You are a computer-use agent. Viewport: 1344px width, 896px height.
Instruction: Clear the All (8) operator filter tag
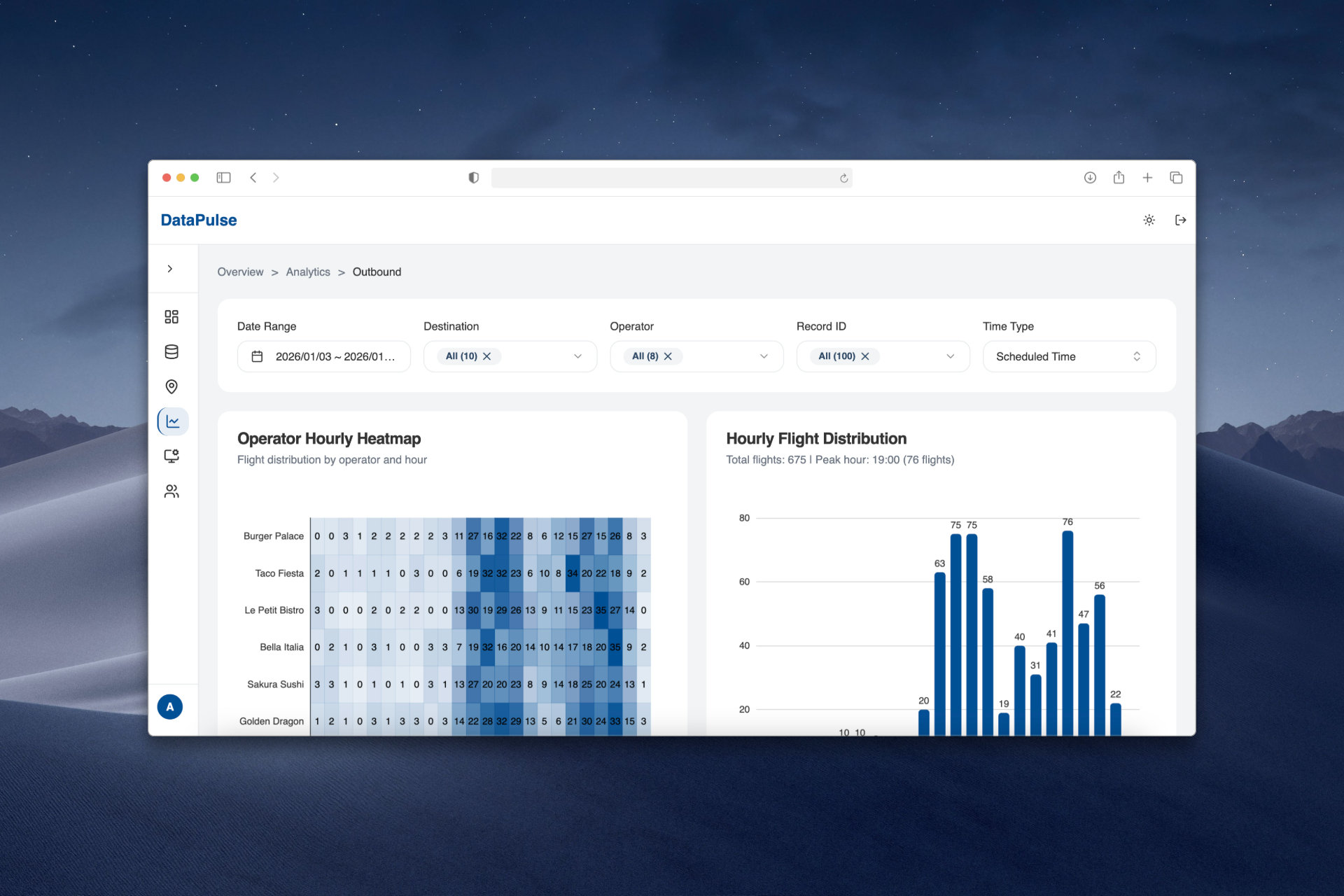click(668, 356)
